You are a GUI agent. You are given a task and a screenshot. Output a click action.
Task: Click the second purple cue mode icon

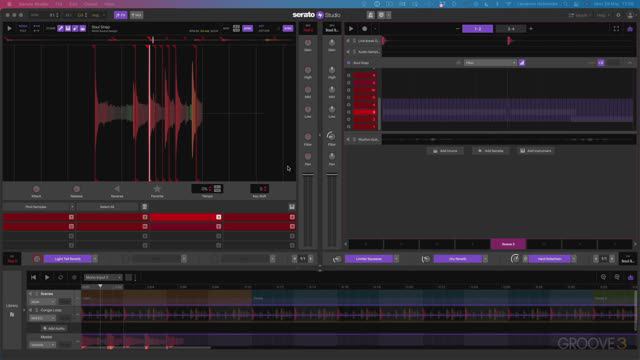[x=68, y=29]
